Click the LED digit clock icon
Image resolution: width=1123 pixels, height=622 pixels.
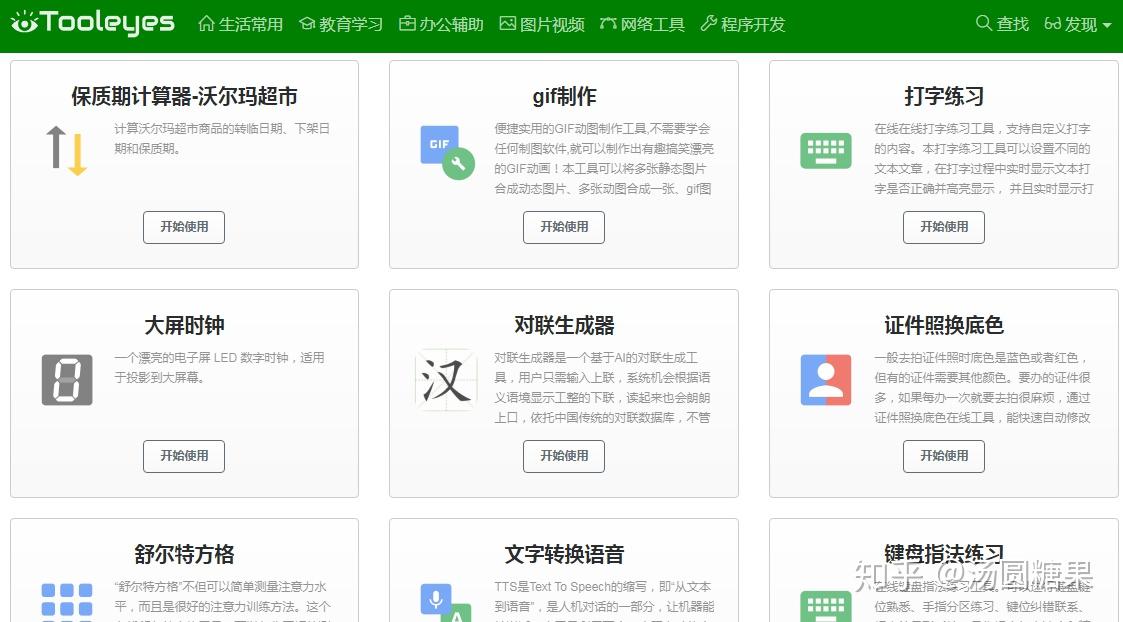click(x=67, y=380)
